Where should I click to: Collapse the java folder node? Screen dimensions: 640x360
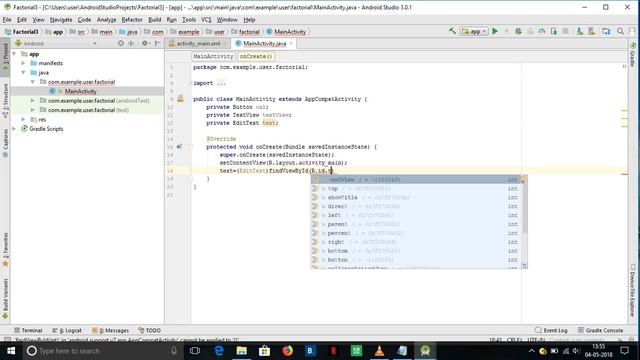(23, 73)
